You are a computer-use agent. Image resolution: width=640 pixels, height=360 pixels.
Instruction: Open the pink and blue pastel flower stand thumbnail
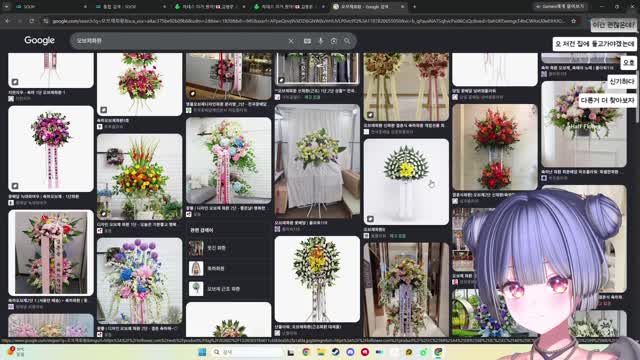[x=229, y=160]
